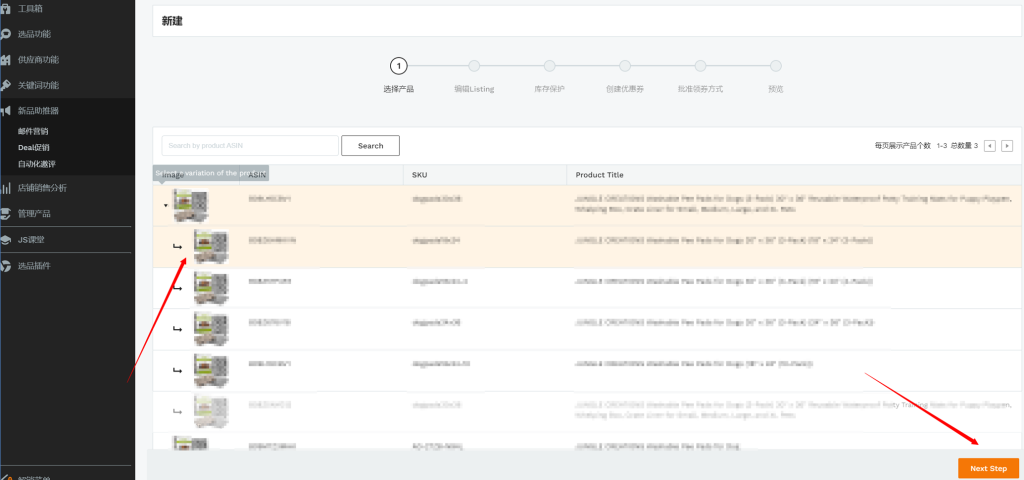Open 供应商功能 via its sidebar icon
Viewport: 1024px width, 480px height.
[5, 59]
